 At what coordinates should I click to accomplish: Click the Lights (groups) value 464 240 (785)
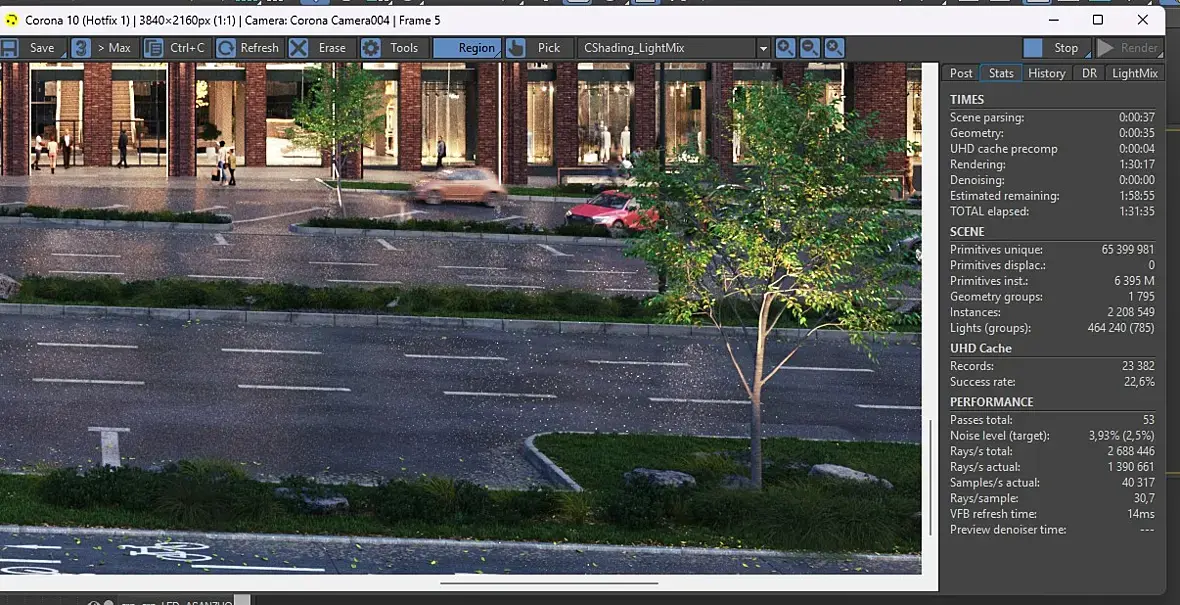point(1121,328)
